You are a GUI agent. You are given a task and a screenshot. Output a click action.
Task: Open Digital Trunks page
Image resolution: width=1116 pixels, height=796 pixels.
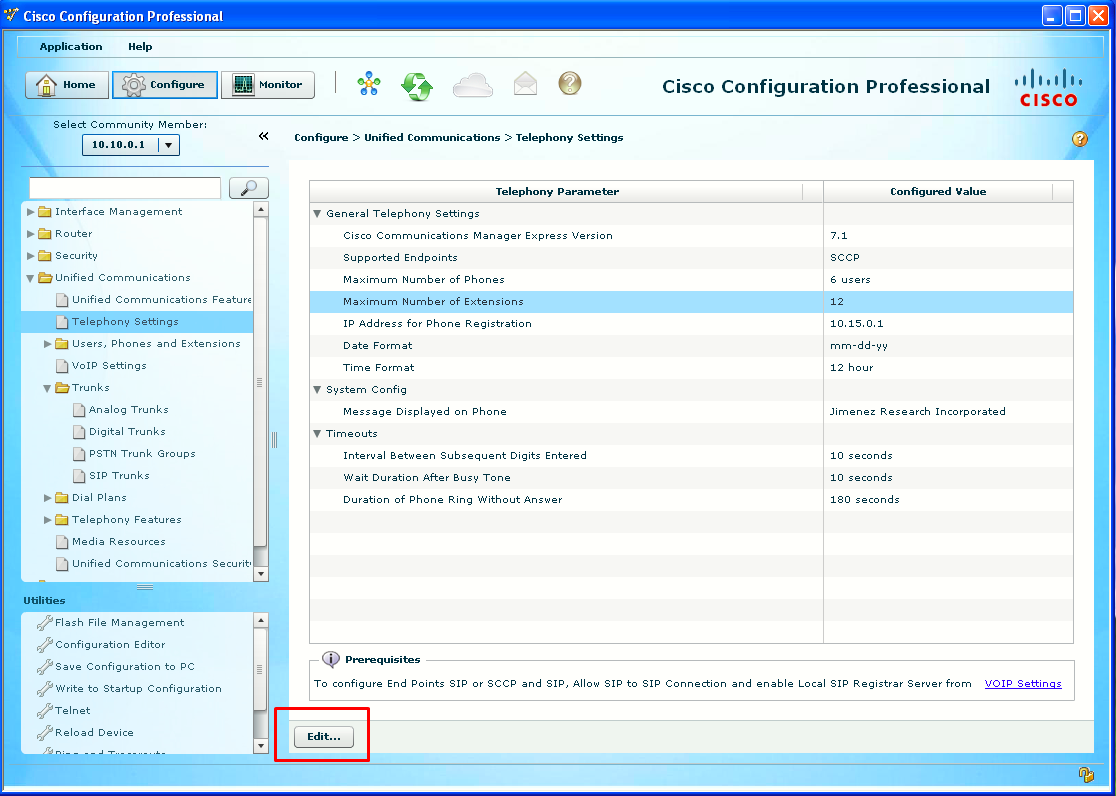(127, 432)
